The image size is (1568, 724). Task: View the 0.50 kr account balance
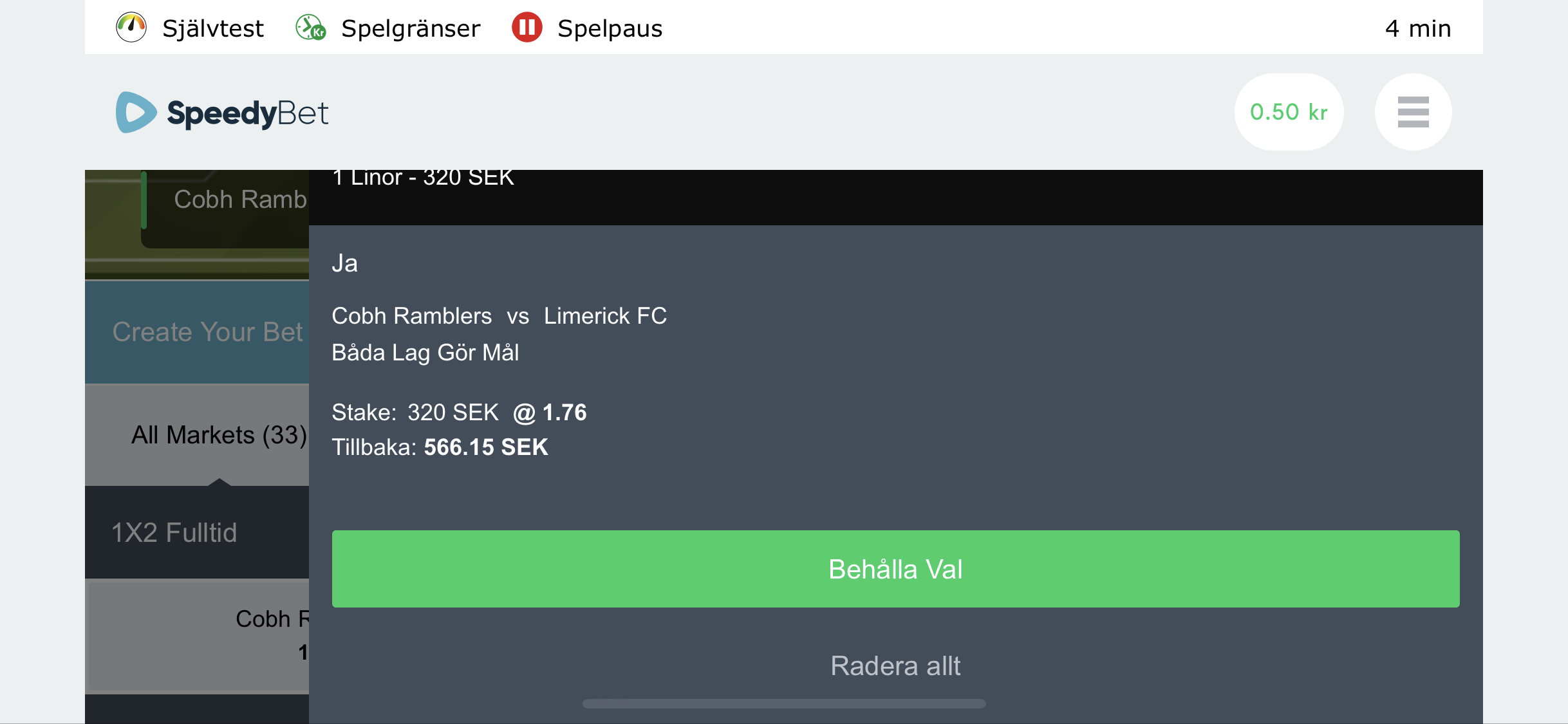1289,112
